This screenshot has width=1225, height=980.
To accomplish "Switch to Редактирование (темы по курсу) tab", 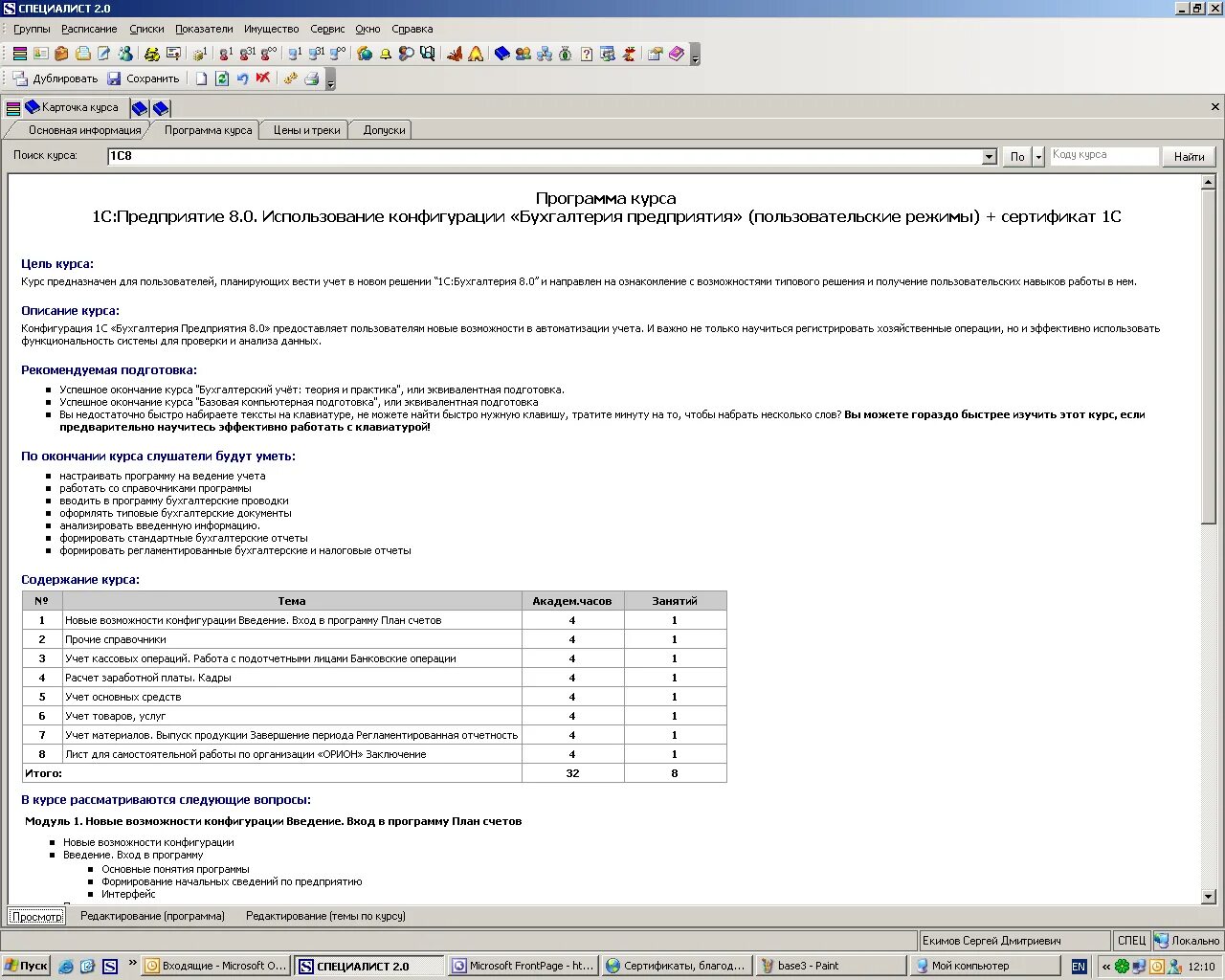I will (x=325, y=916).
